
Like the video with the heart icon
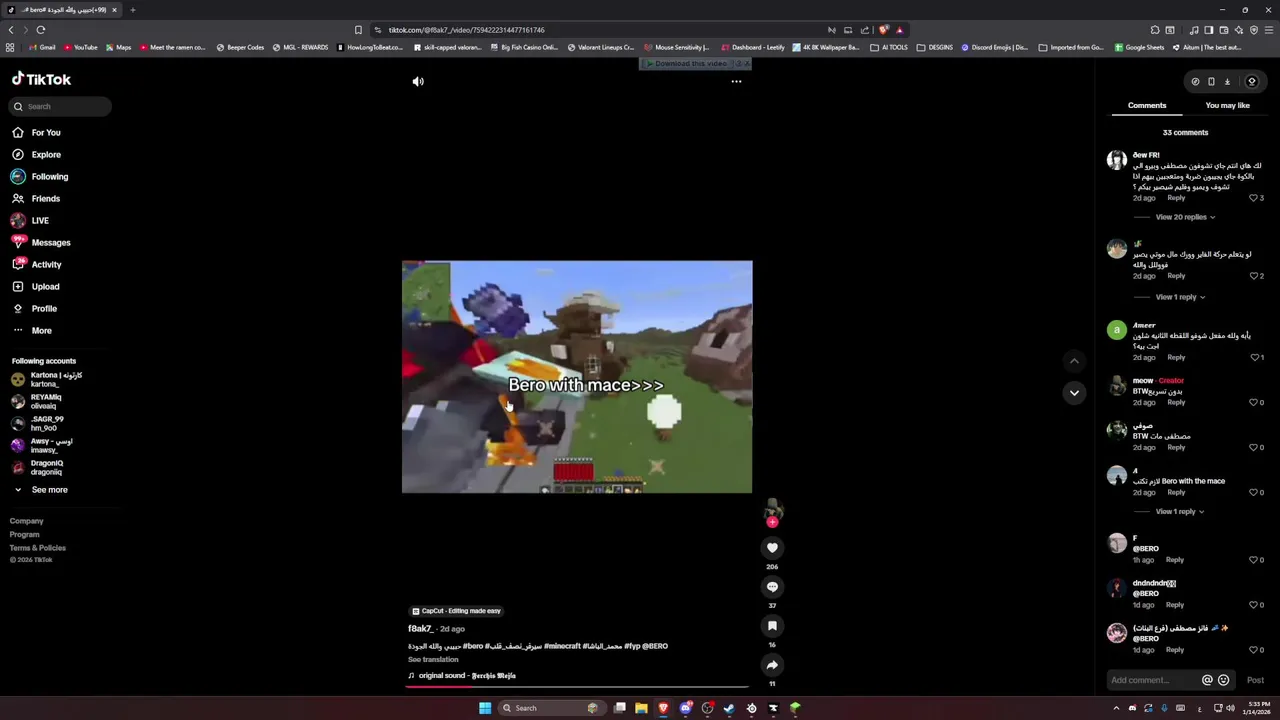[772, 547]
